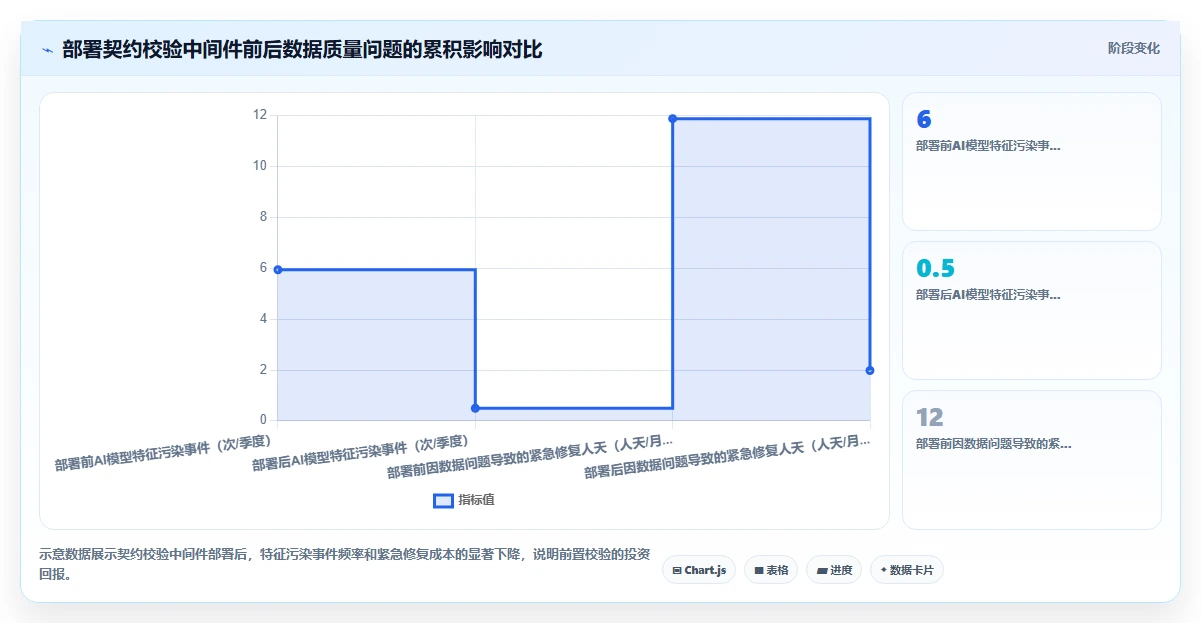This screenshot has width=1201, height=623.
Task: Click the lightning icon beside the title
Action: point(47,50)
